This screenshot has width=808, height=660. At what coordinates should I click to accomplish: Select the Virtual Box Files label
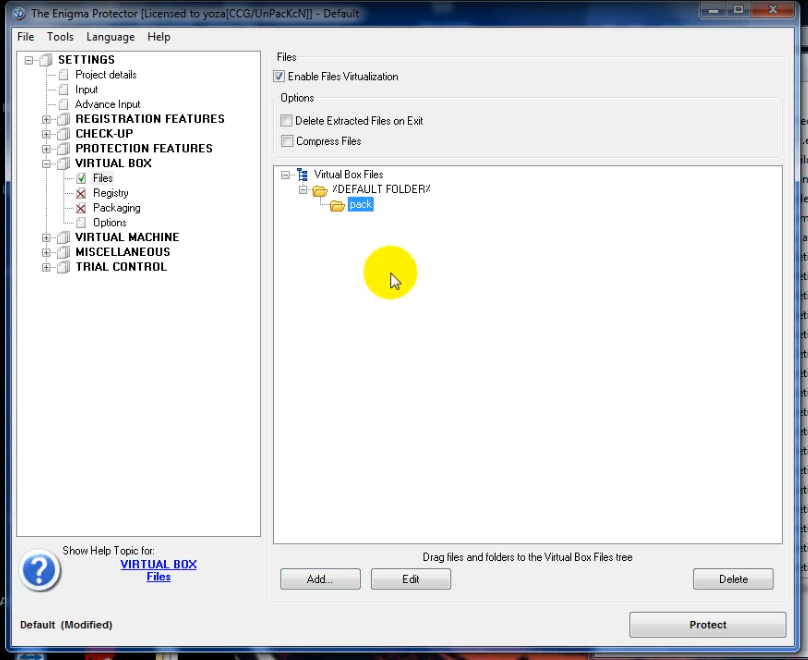click(348, 175)
